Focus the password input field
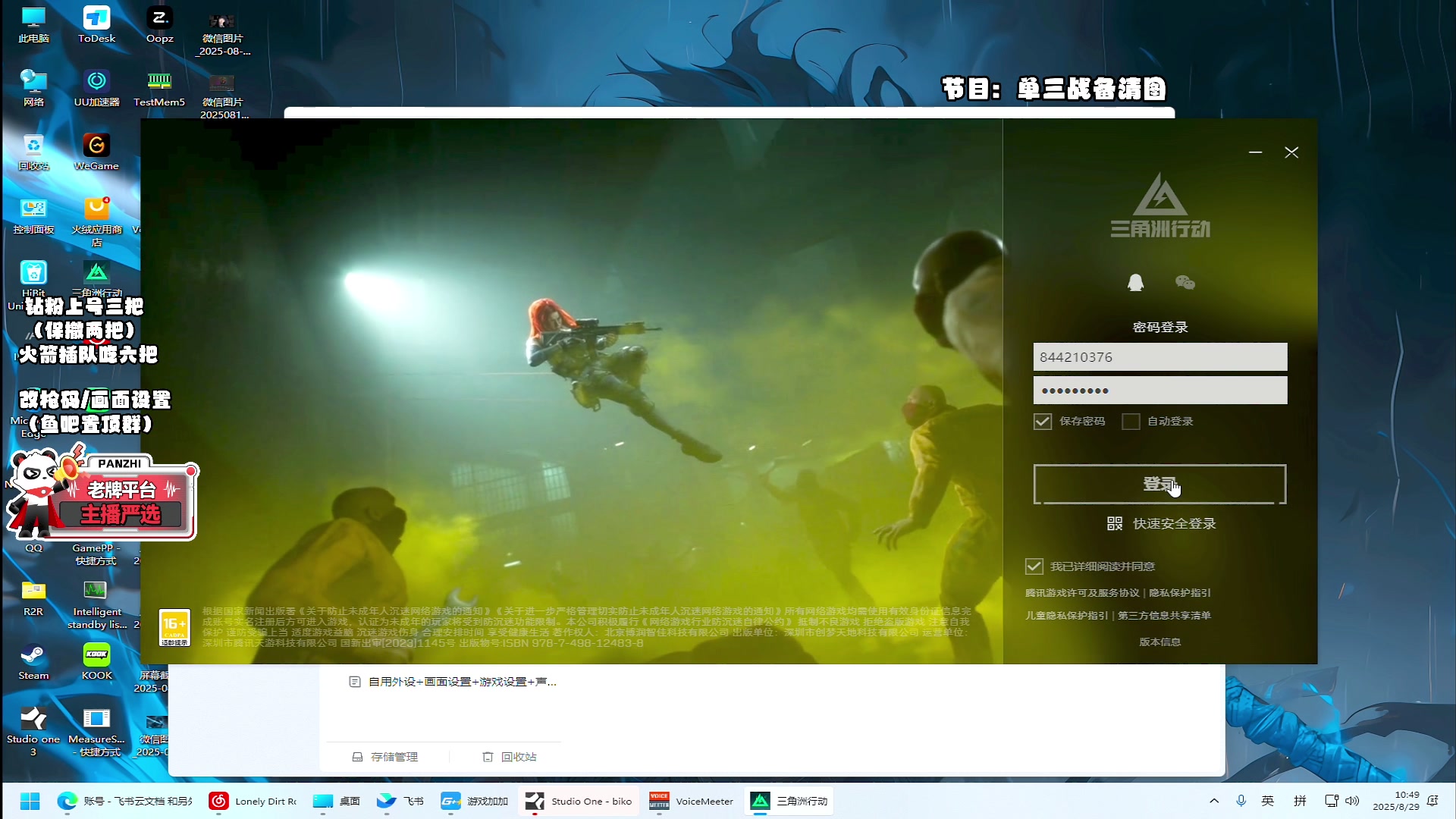 tap(1159, 391)
